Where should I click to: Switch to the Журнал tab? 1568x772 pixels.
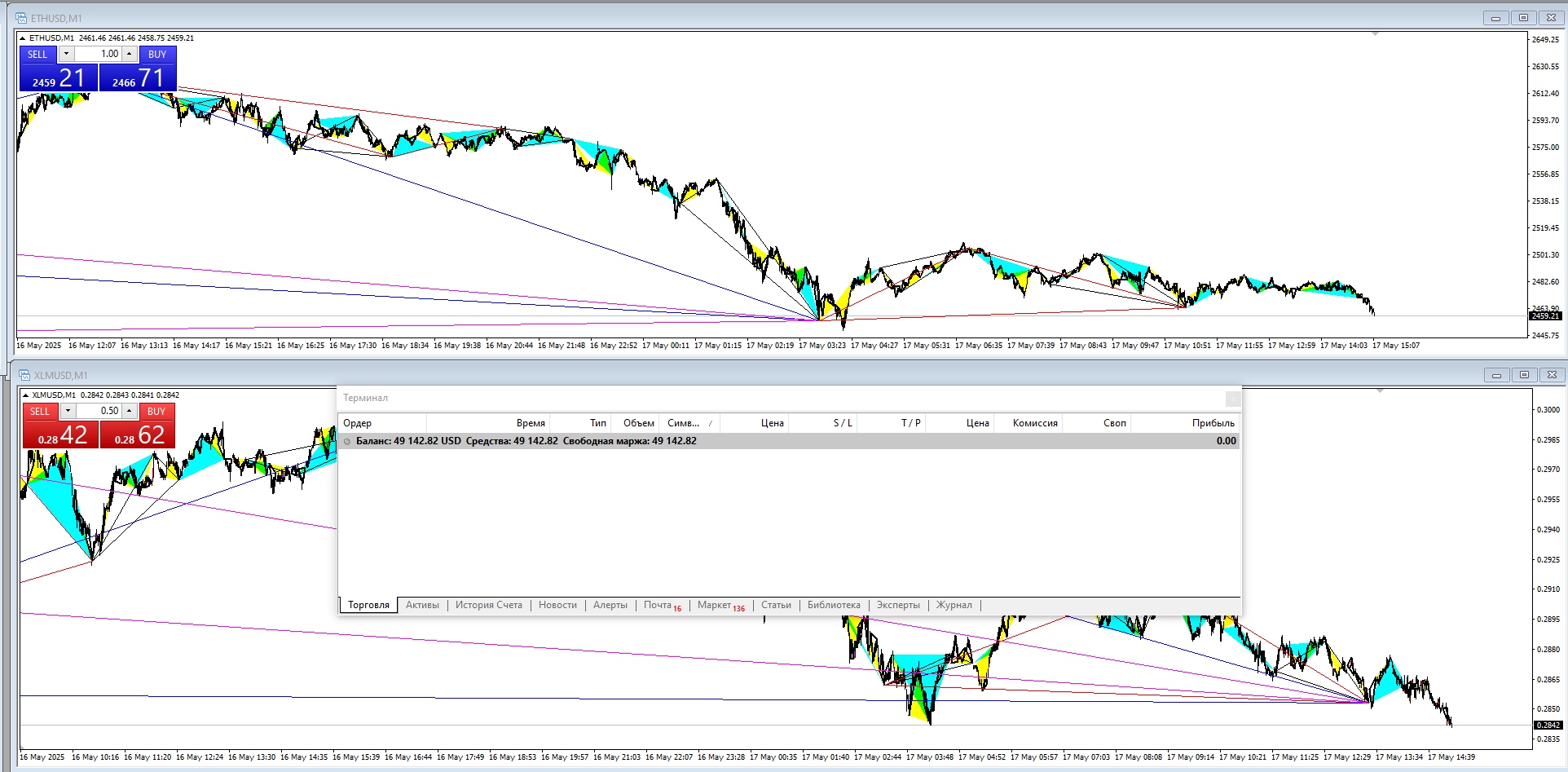click(x=954, y=605)
